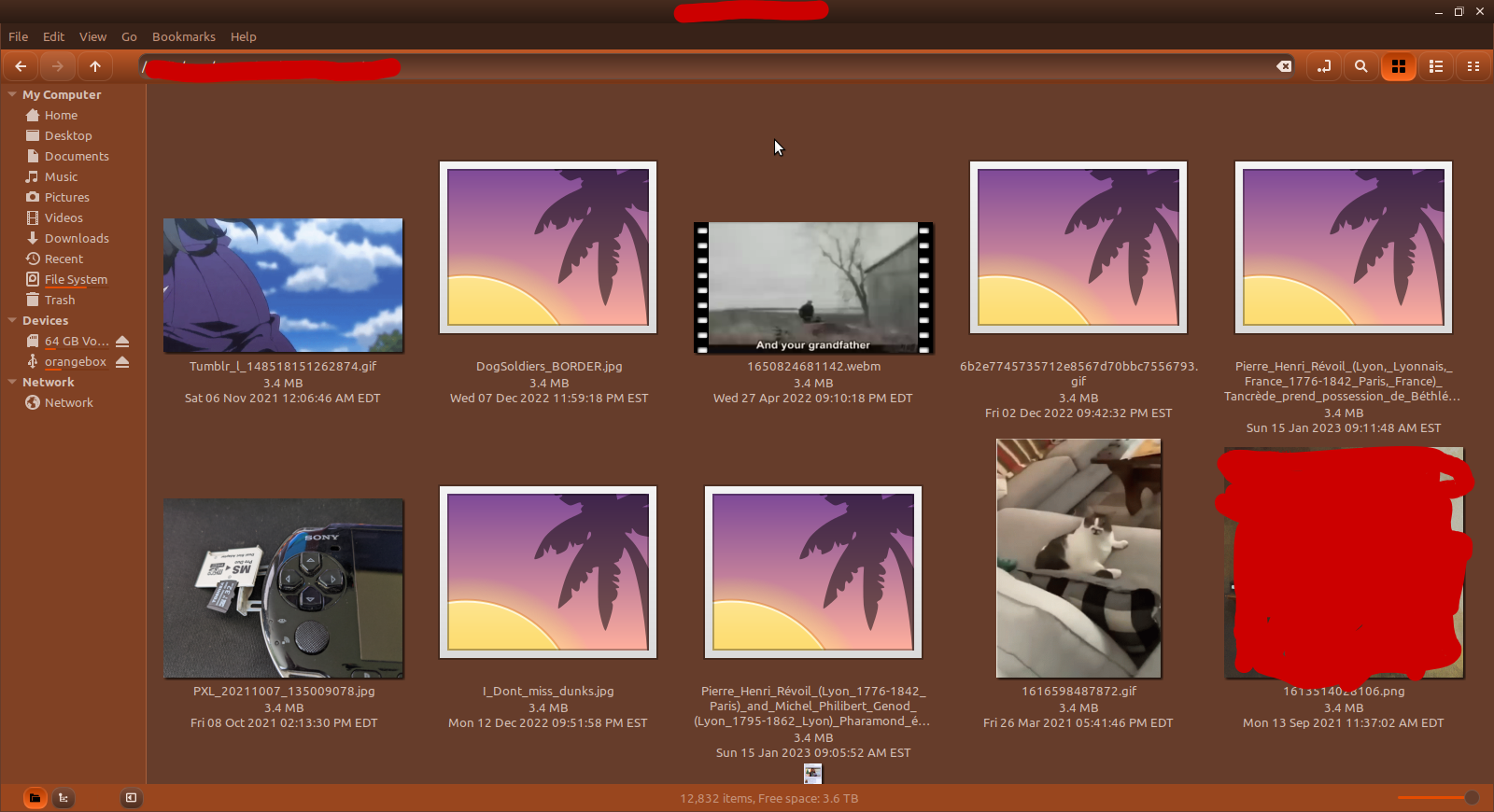Open Documents in the sidebar
Screen dimensions: 1494x812
[x=77, y=157]
